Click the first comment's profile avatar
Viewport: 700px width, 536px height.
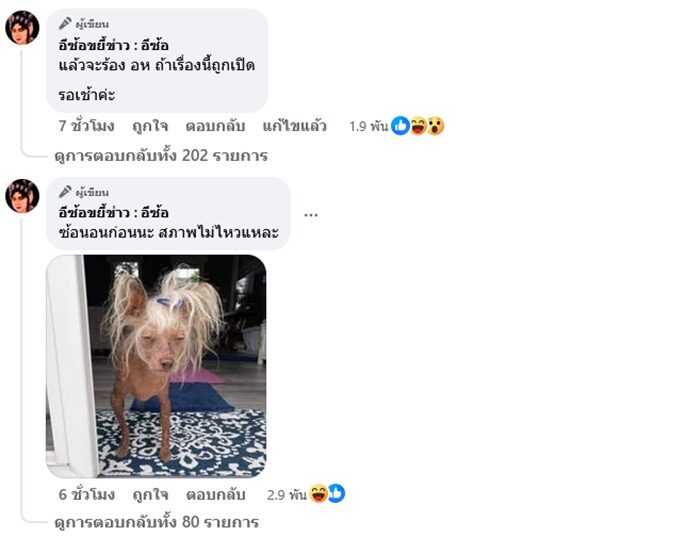tap(22, 28)
